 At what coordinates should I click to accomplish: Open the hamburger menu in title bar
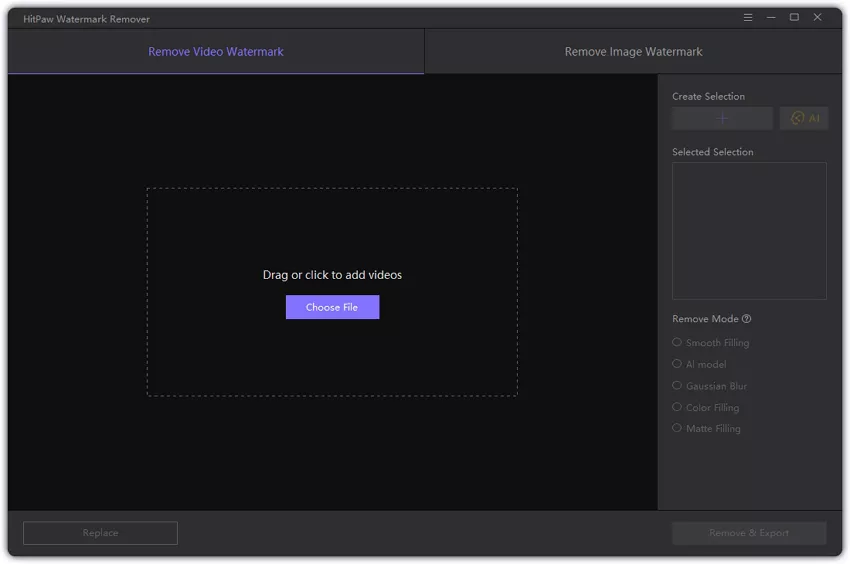748,18
